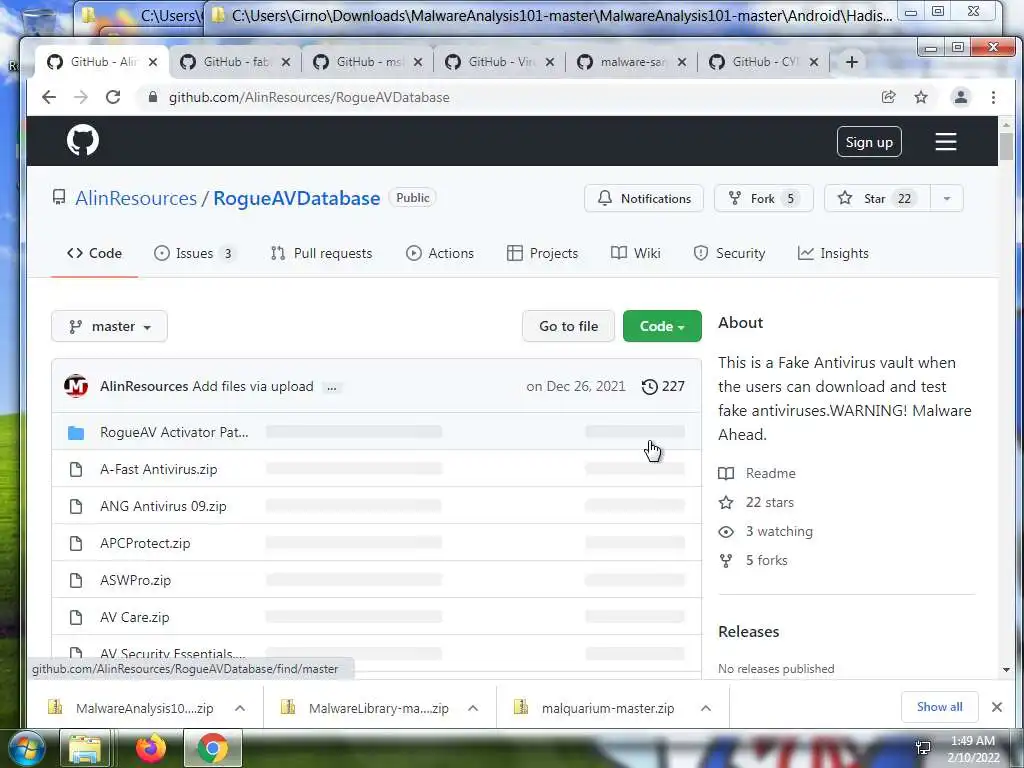Click the scrollbar down arrow
1024x768 pixels.
click(1006, 669)
